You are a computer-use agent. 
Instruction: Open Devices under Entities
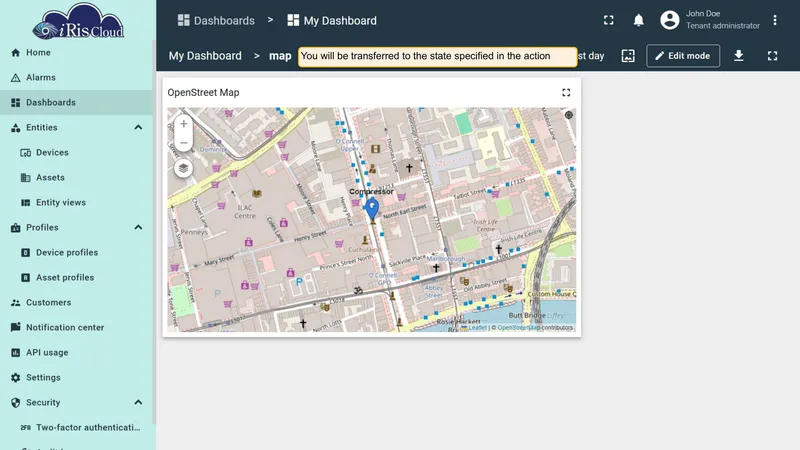[x=77, y=153]
